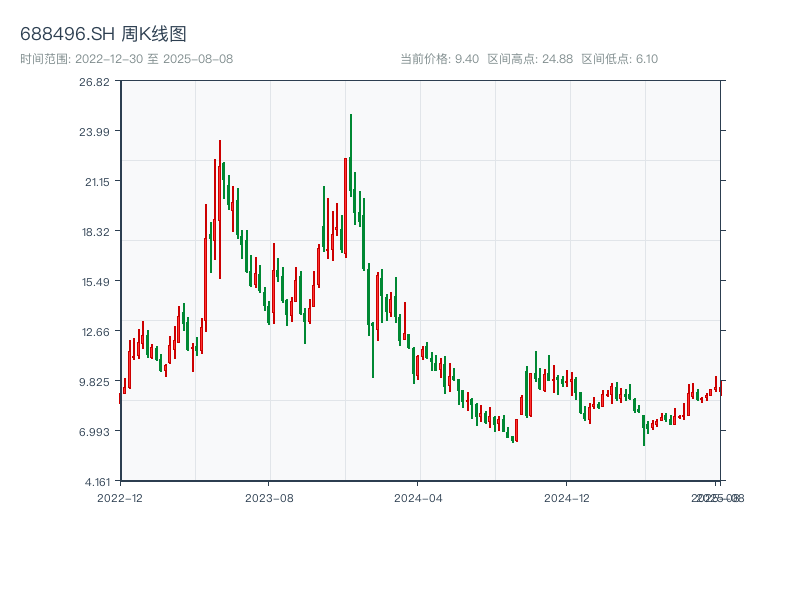Click the 4.161 y-axis label

97,482
